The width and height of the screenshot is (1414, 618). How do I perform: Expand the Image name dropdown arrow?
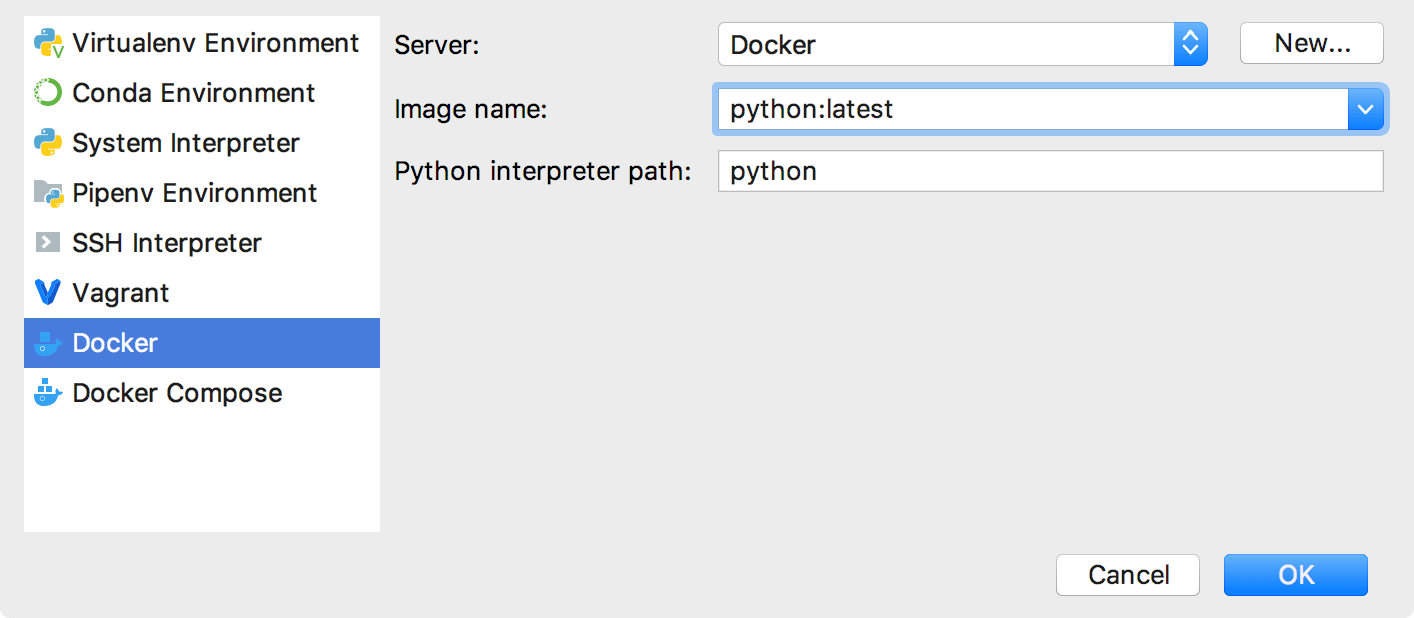click(x=1366, y=109)
